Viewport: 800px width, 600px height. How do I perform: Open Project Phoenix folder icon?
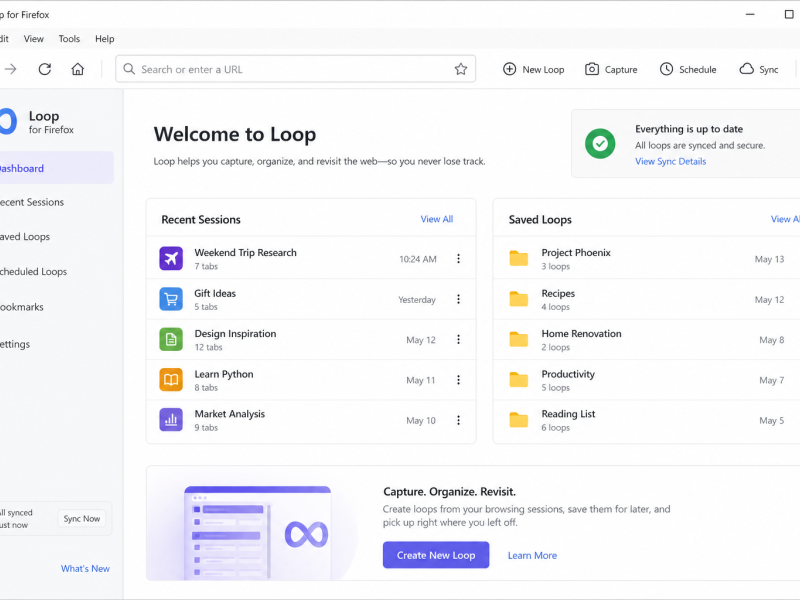(x=519, y=259)
